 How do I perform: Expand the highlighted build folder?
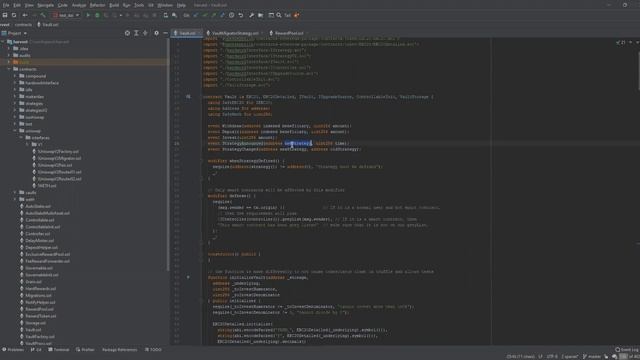click(x=9, y=62)
